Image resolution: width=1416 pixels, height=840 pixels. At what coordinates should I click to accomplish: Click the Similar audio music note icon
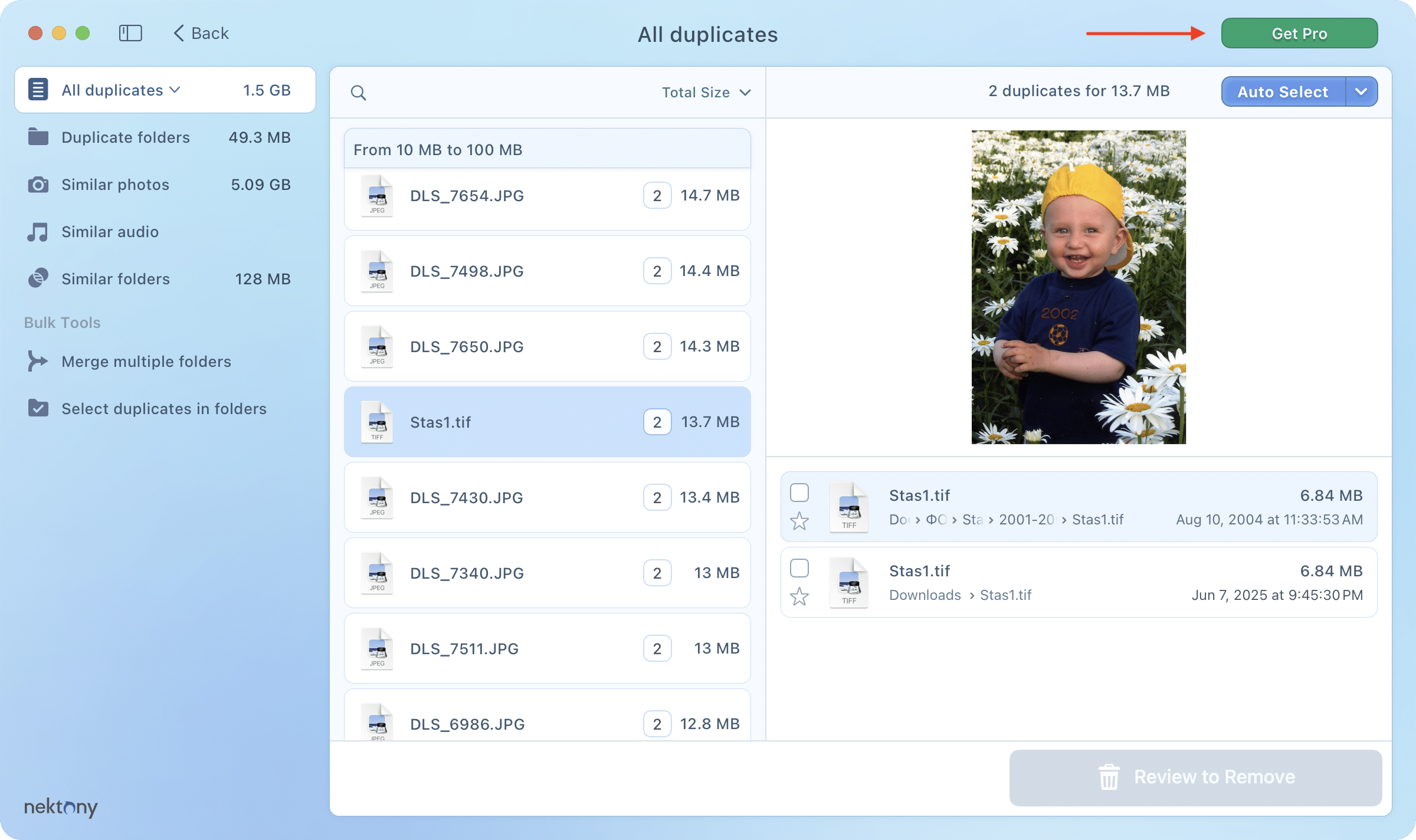click(x=38, y=232)
